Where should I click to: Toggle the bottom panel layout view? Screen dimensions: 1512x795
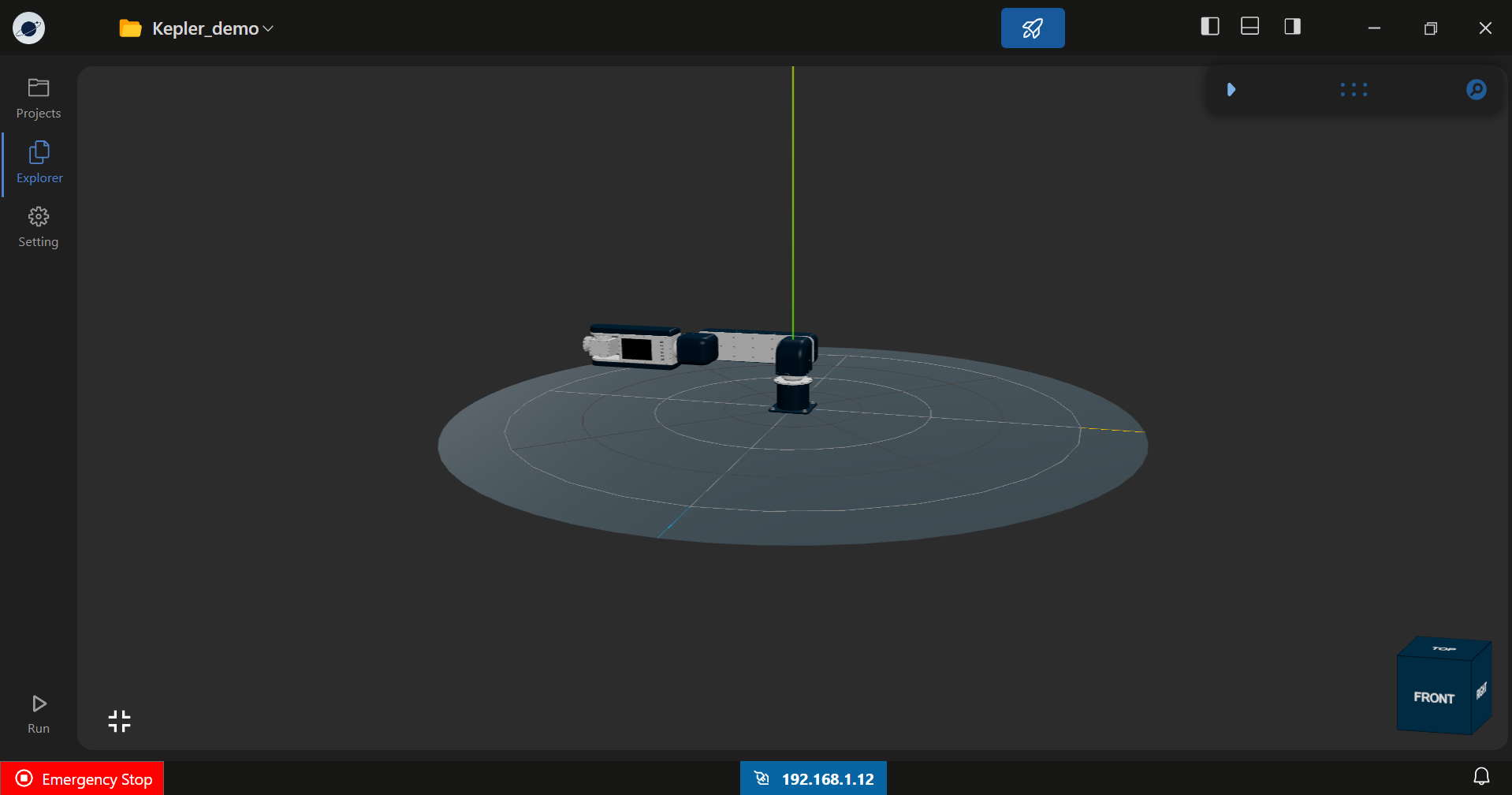tap(1250, 26)
